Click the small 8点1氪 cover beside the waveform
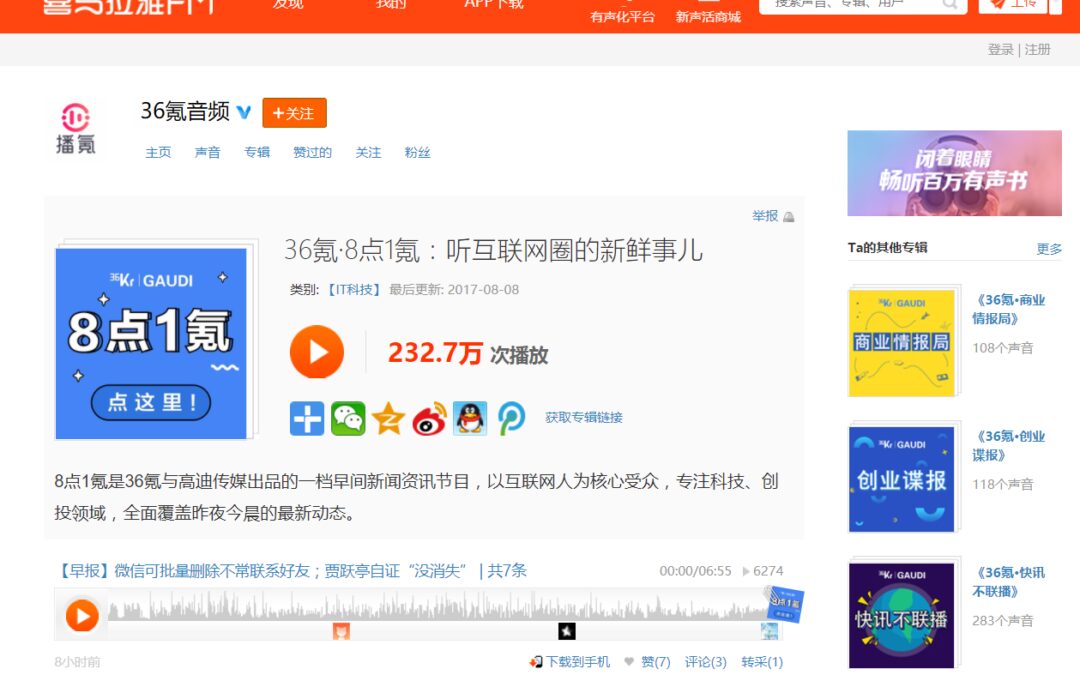1080x675 pixels. click(785, 603)
